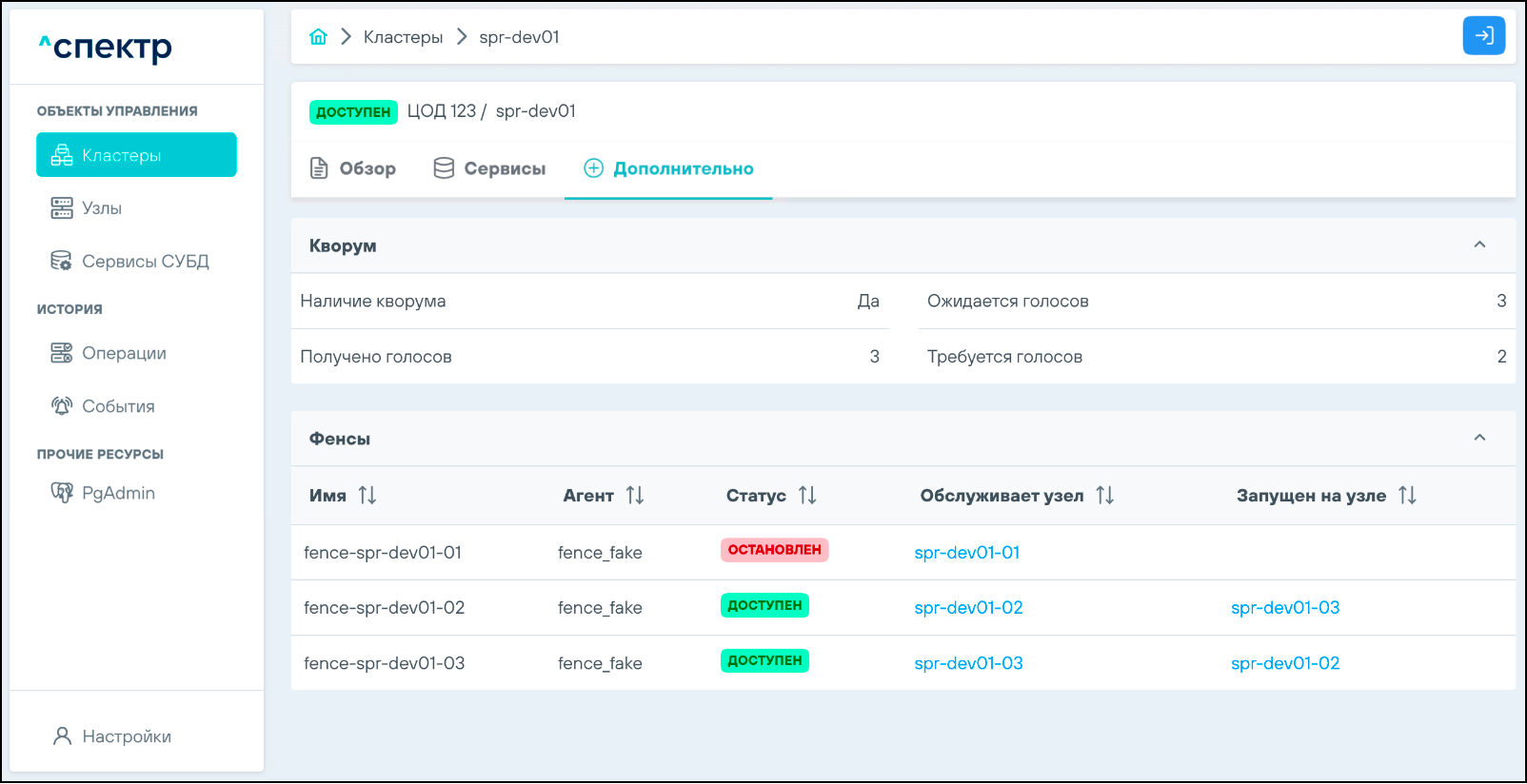Open spr-dev01-03 in Запущен на узле column
The width and height of the screenshot is (1527, 784).
click(1284, 608)
